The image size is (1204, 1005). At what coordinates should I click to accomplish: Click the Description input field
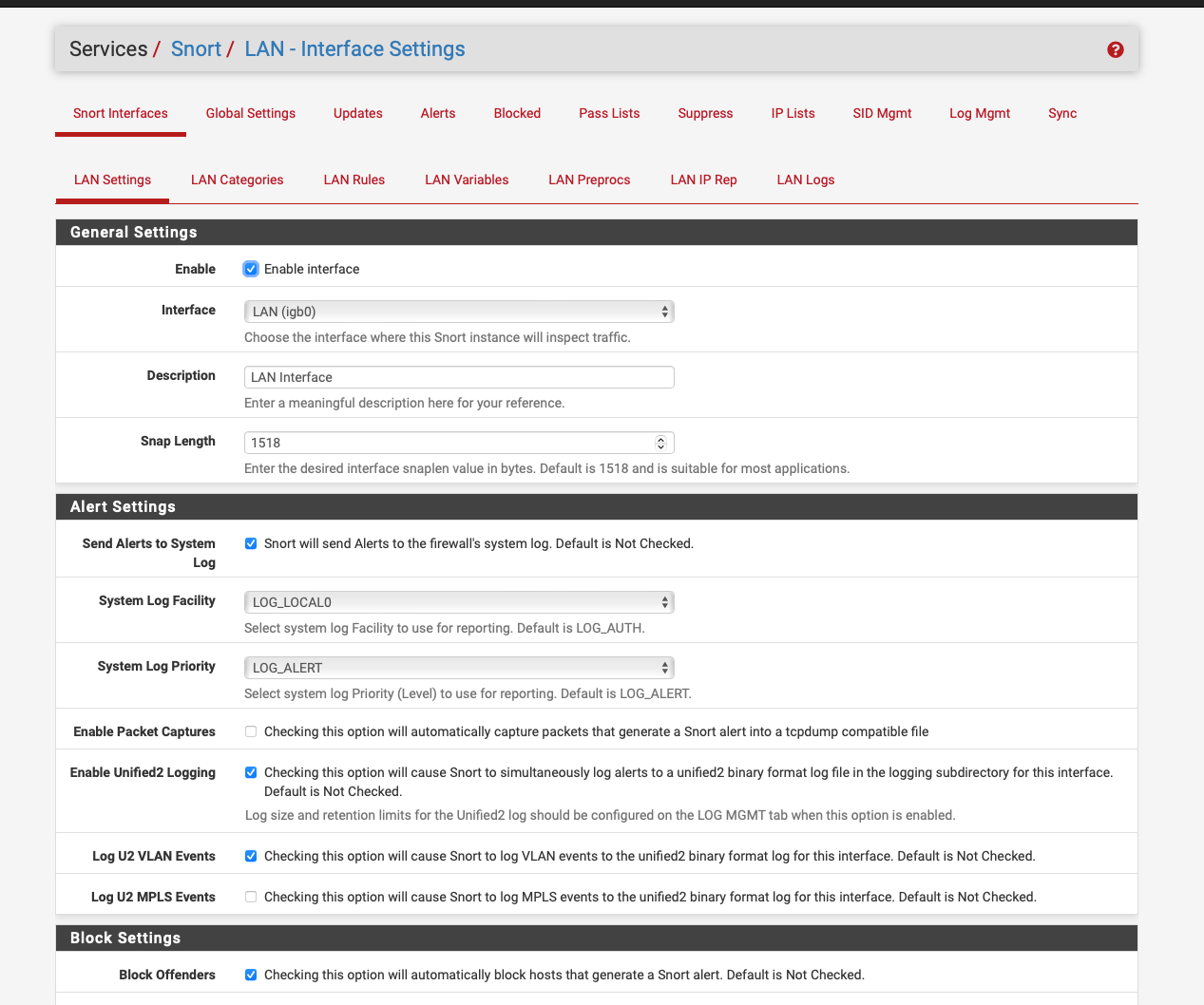pyautogui.click(x=459, y=377)
